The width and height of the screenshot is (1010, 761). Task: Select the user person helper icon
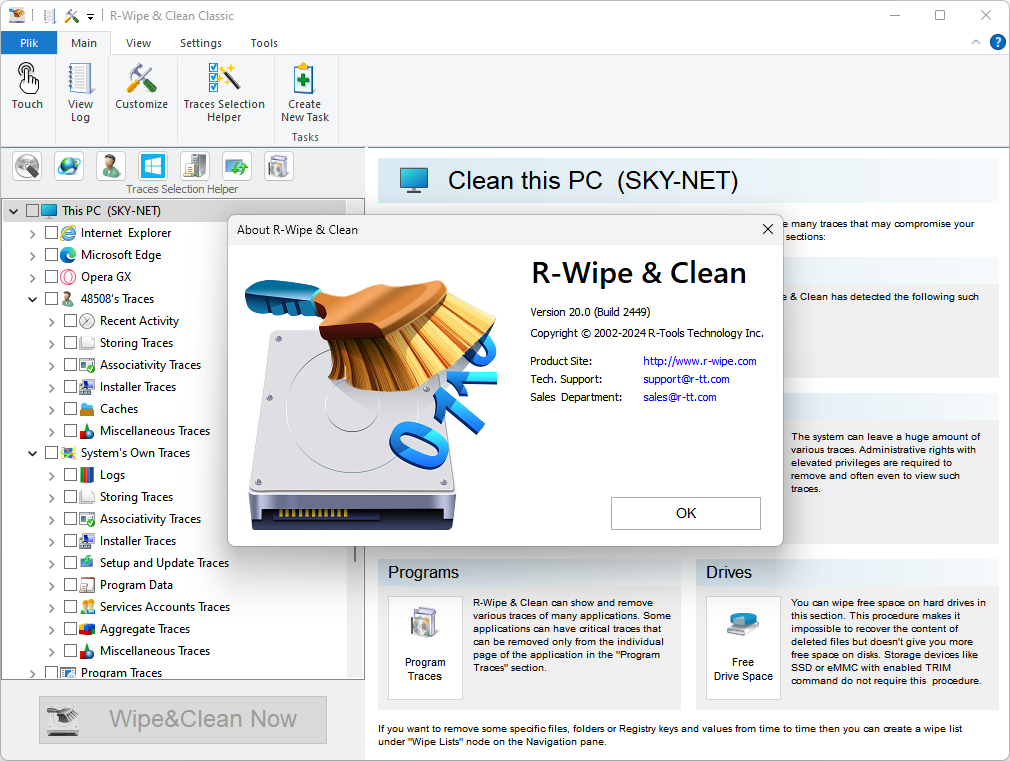pyautogui.click(x=111, y=166)
